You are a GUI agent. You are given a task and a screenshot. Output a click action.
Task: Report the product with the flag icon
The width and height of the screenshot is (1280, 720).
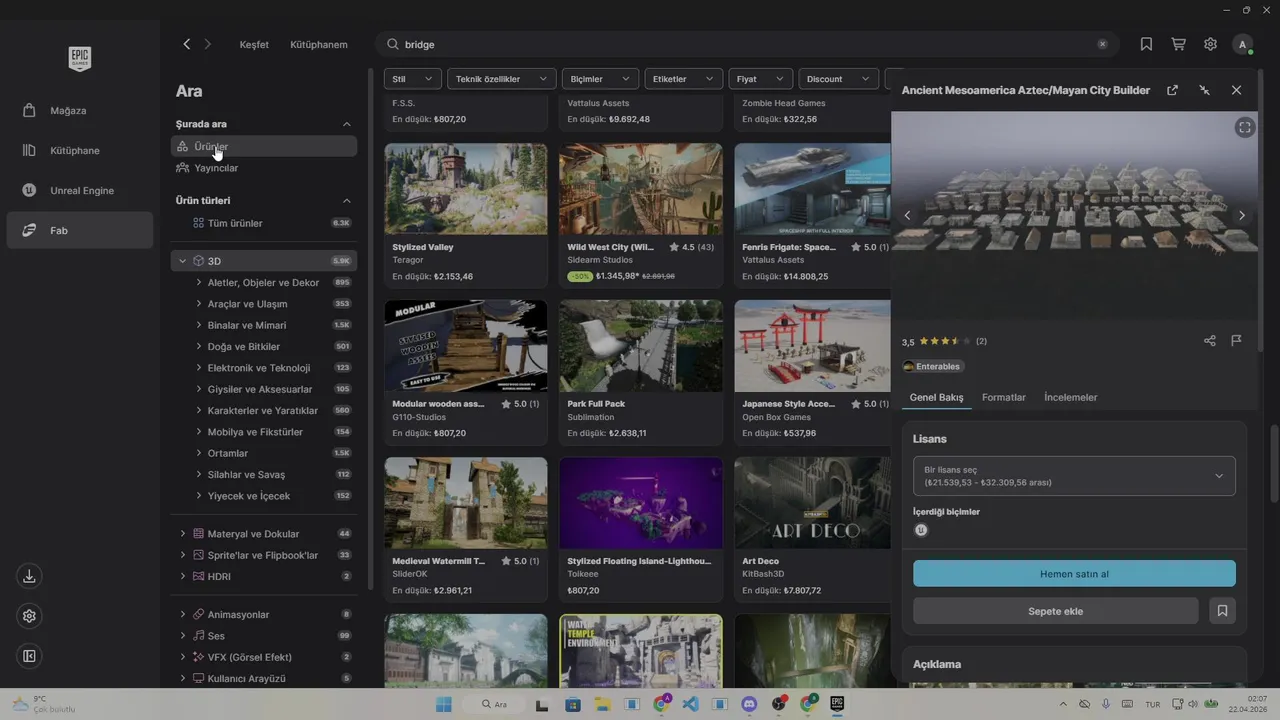click(x=1236, y=341)
